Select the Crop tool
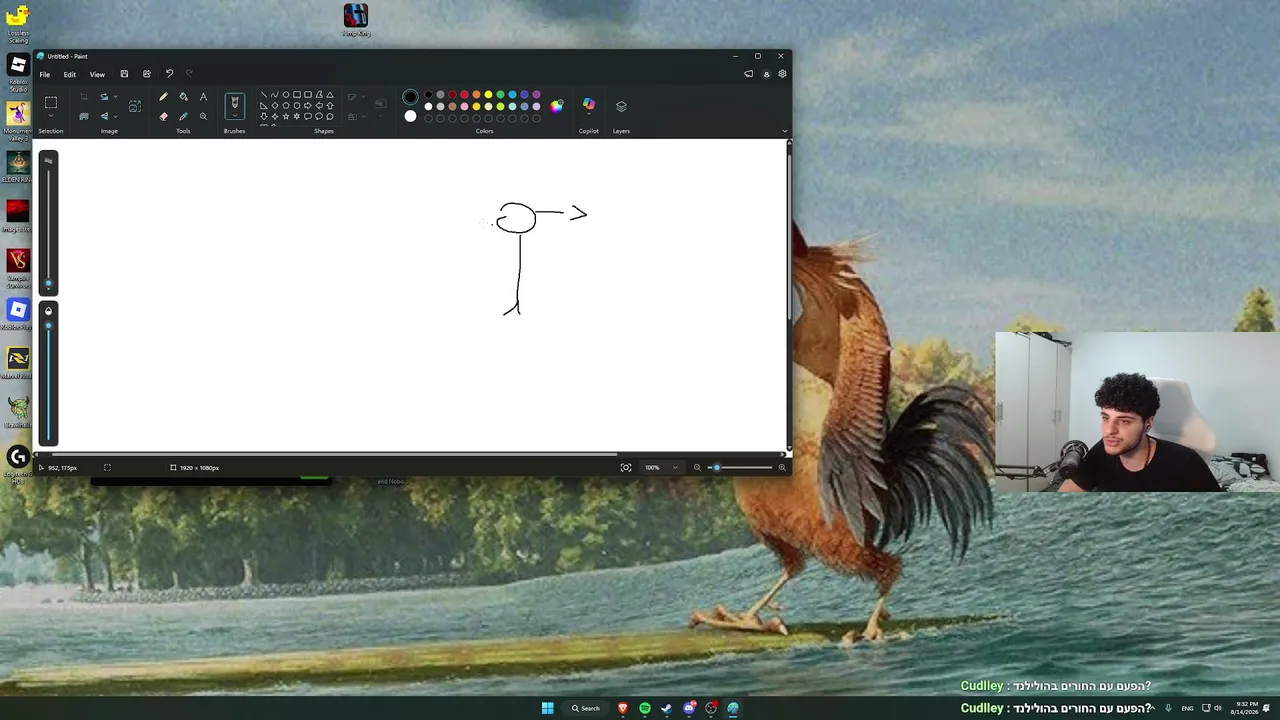The height and width of the screenshot is (720, 1280). click(84, 97)
